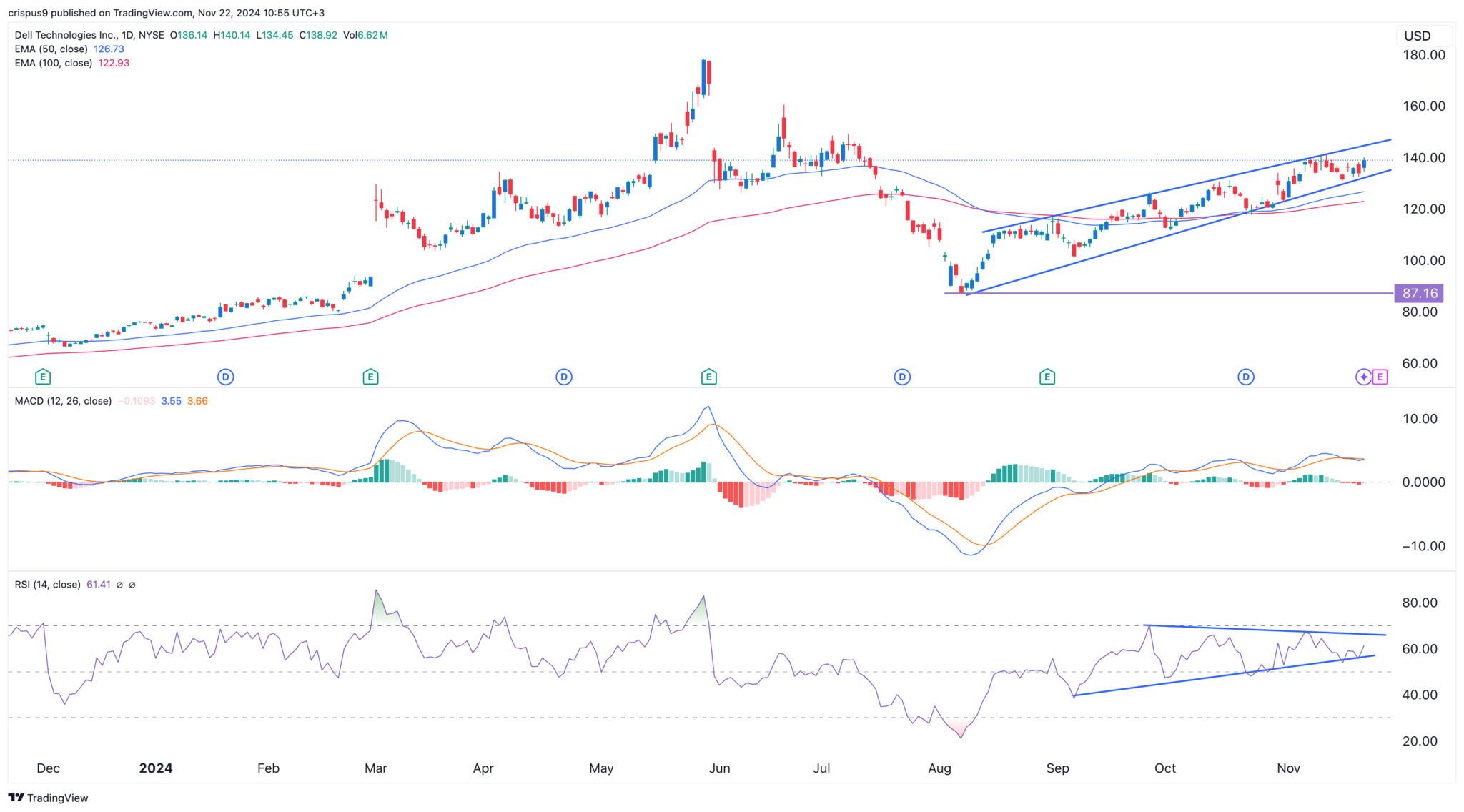Click the high price H140.14 in header
The width and height of the screenshot is (1464, 812).
pos(232,35)
